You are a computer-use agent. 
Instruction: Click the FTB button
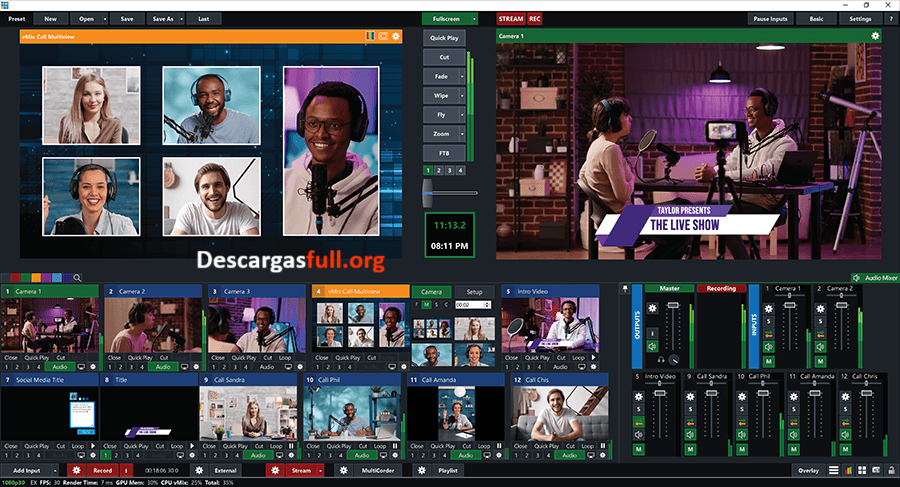tap(444, 153)
